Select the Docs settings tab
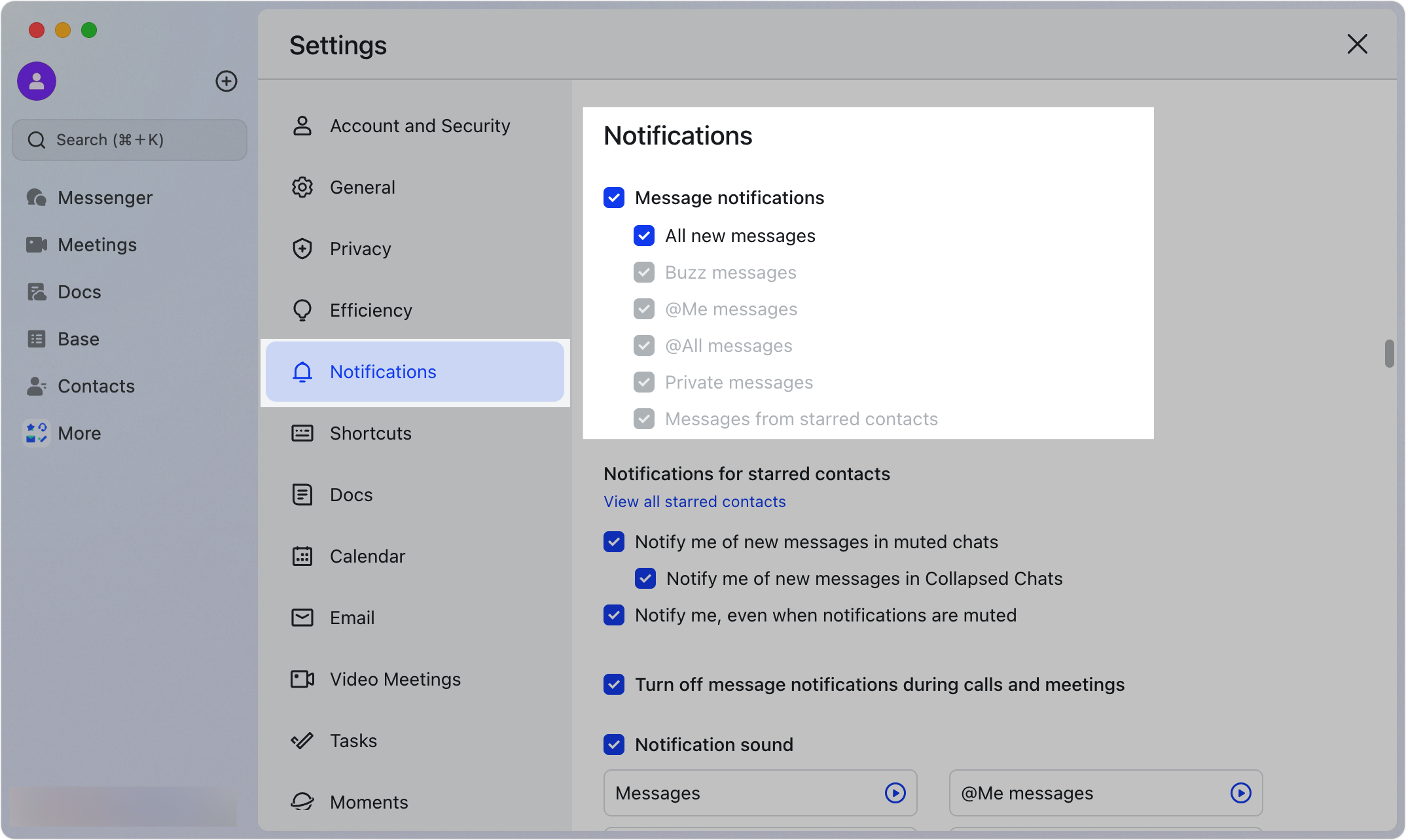Image resolution: width=1406 pixels, height=840 pixels. 351,495
